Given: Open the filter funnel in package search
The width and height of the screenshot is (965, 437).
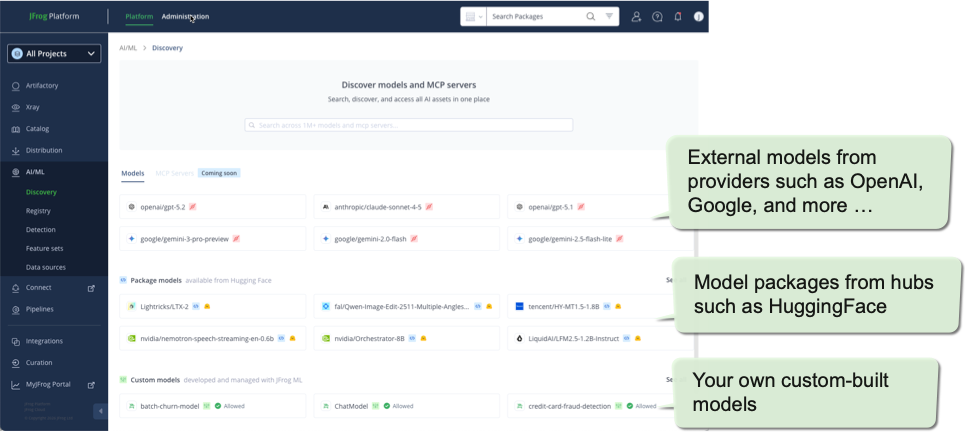Looking at the screenshot, I should pos(609,17).
